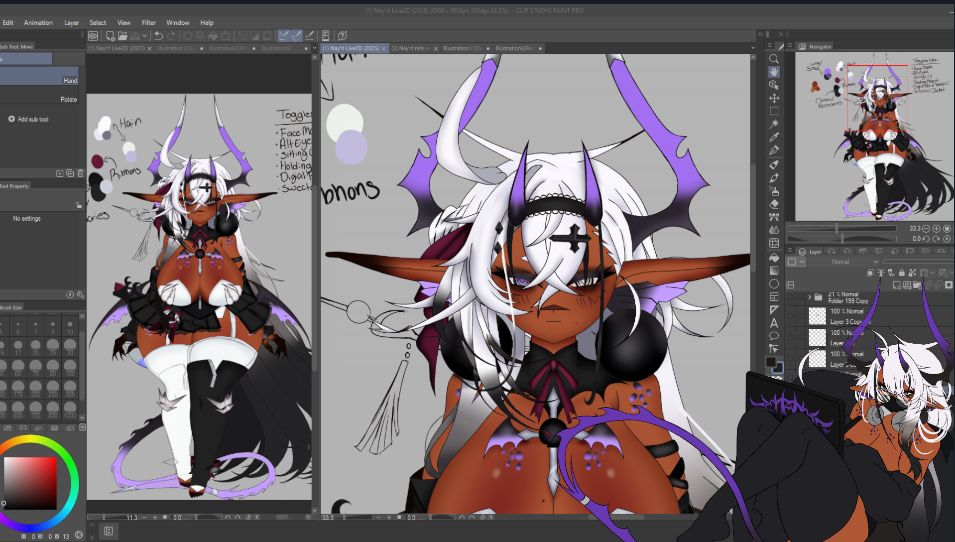Close right Nay'n Live2D (2025) tab
The height and width of the screenshot is (542, 955).
[x=384, y=48]
